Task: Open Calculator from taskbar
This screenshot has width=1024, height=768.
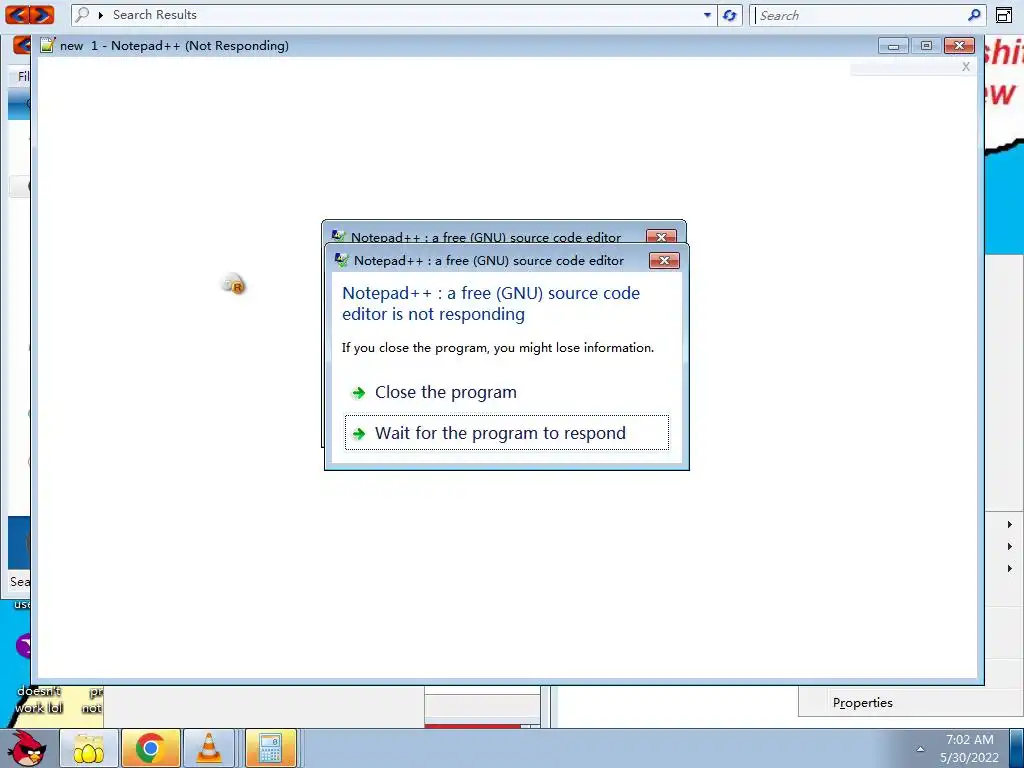Action: coord(270,748)
